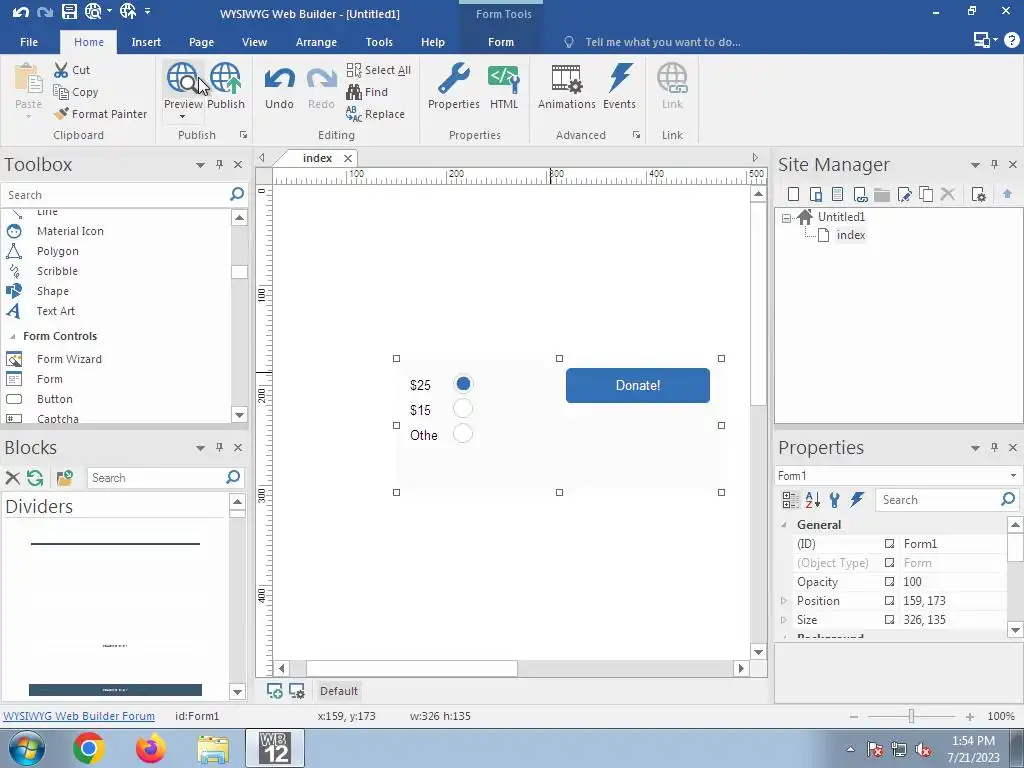Click the blocks folder icon in Blocks panel
Screen dimensions: 1024x768
(64, 478)
